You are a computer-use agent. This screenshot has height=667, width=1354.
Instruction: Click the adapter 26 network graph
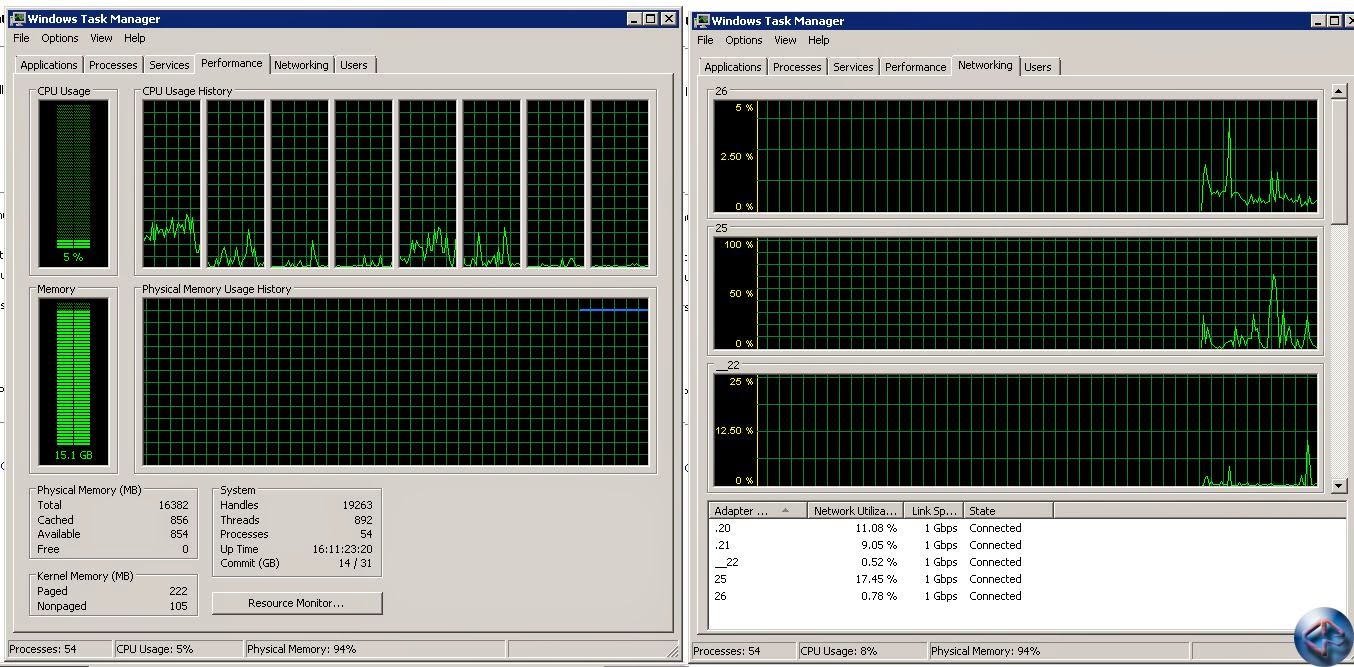[x=1015, y=155]
